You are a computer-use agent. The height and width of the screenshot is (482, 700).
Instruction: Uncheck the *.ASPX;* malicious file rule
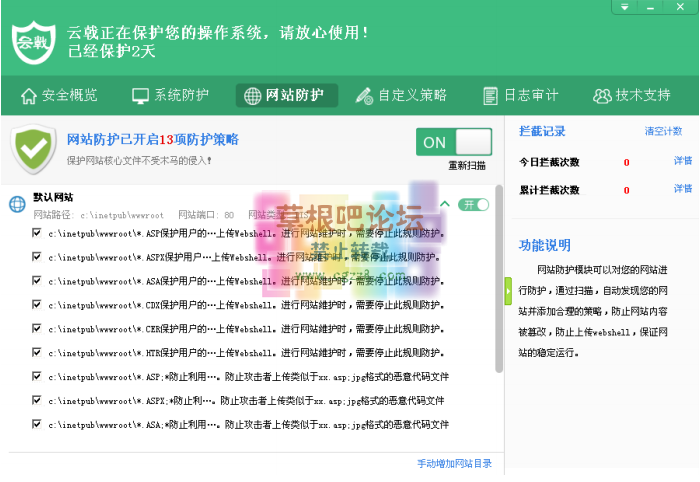pos(37,400)
